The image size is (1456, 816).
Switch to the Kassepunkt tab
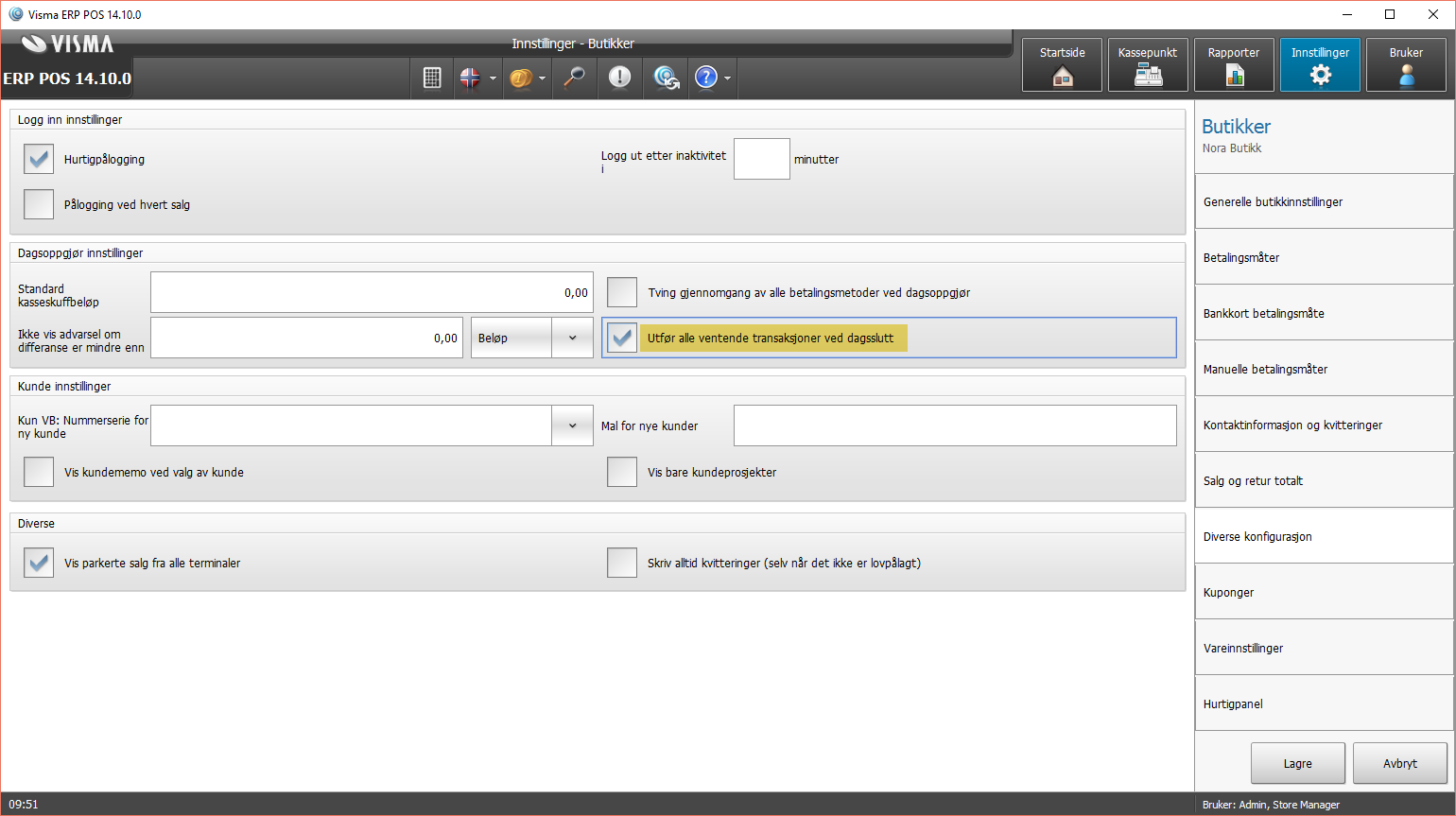click(x=1148, y=64)
